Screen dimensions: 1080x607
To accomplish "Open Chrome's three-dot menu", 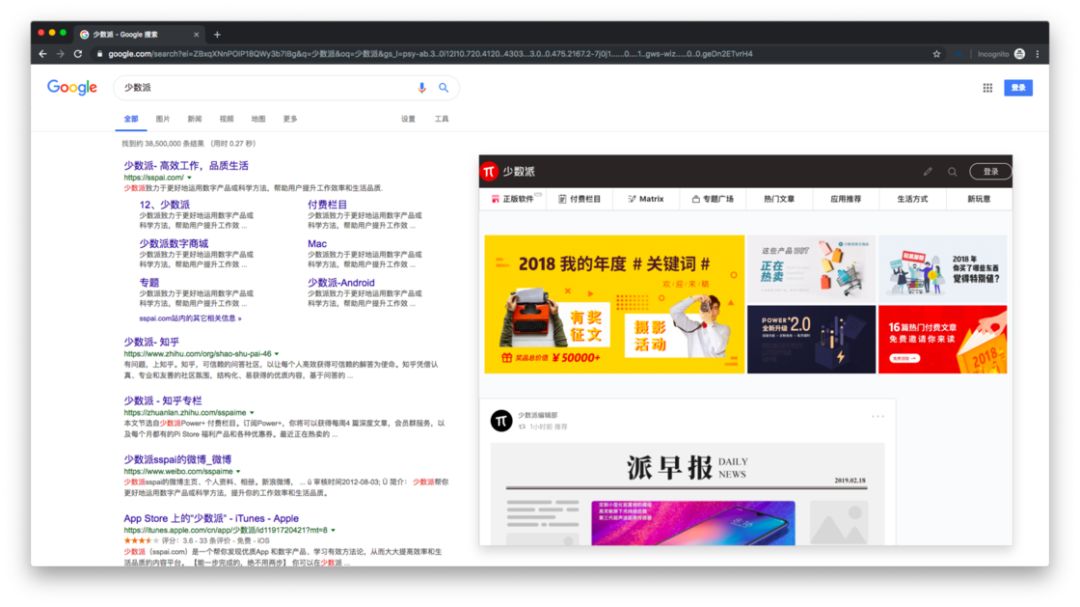I will [1037, 54].
